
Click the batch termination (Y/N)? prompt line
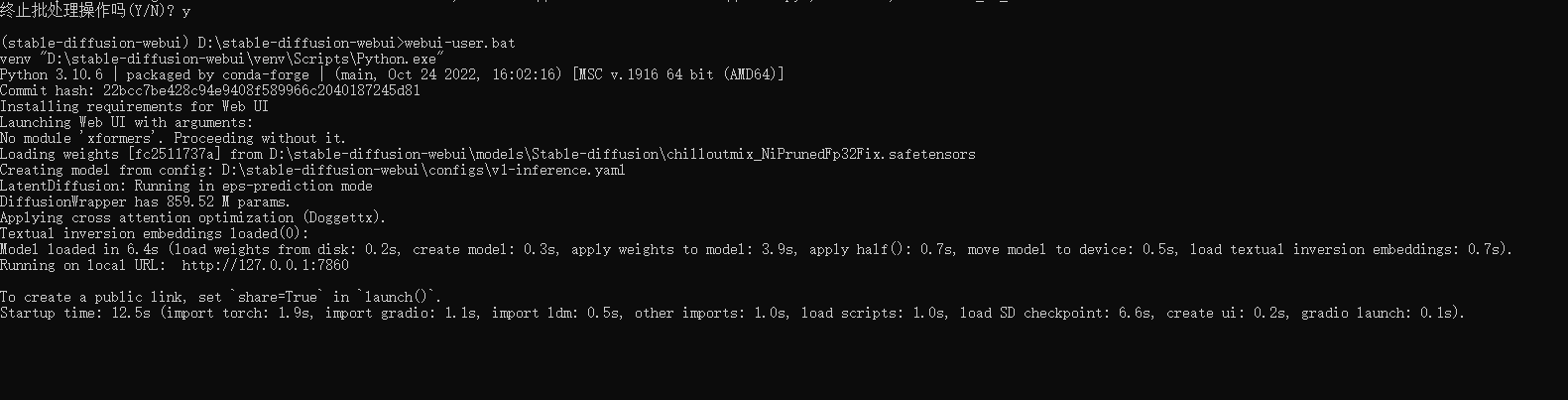[96, 11]
